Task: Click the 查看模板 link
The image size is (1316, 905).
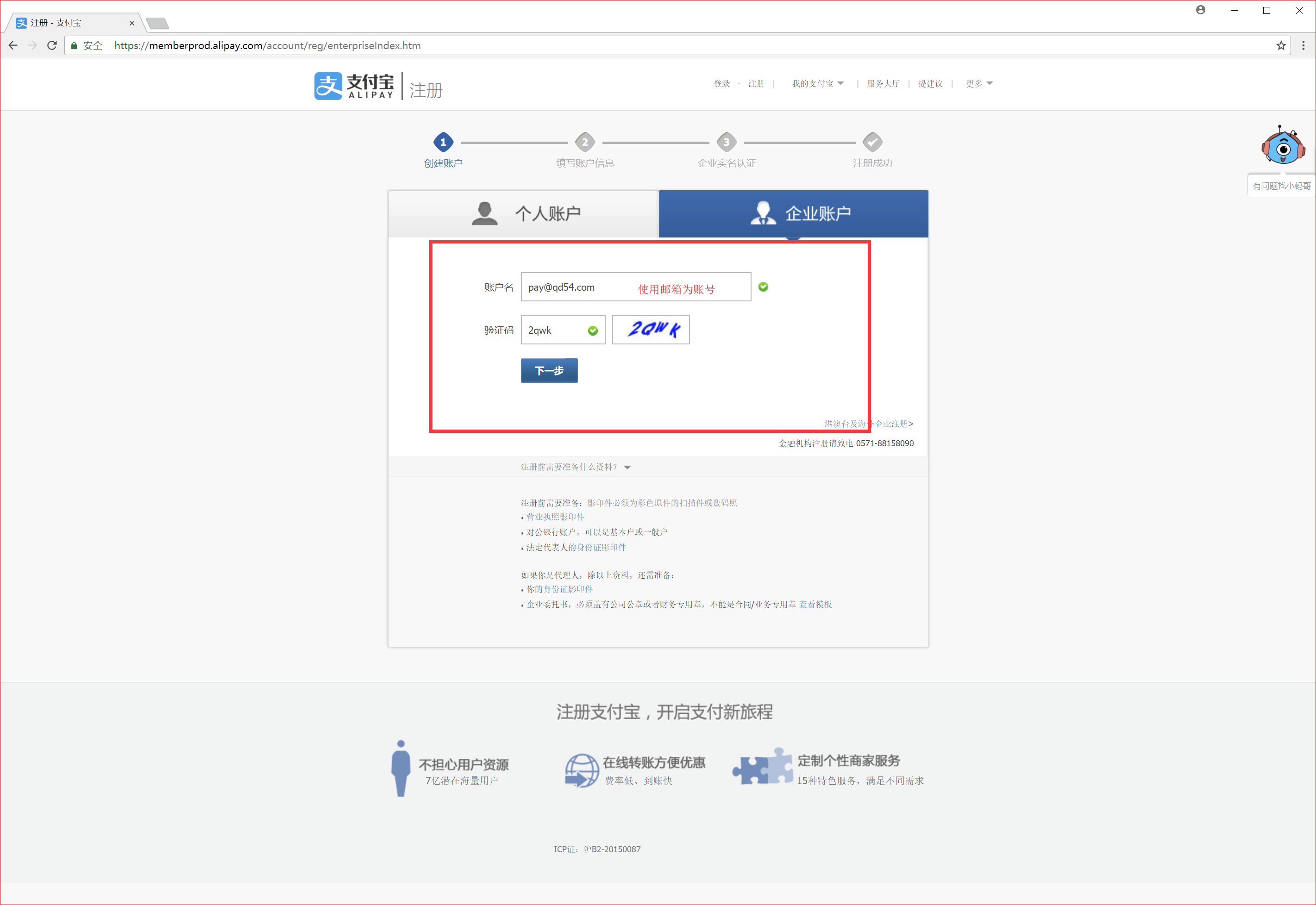Action: pyautogui.click(x=815, y=605)
